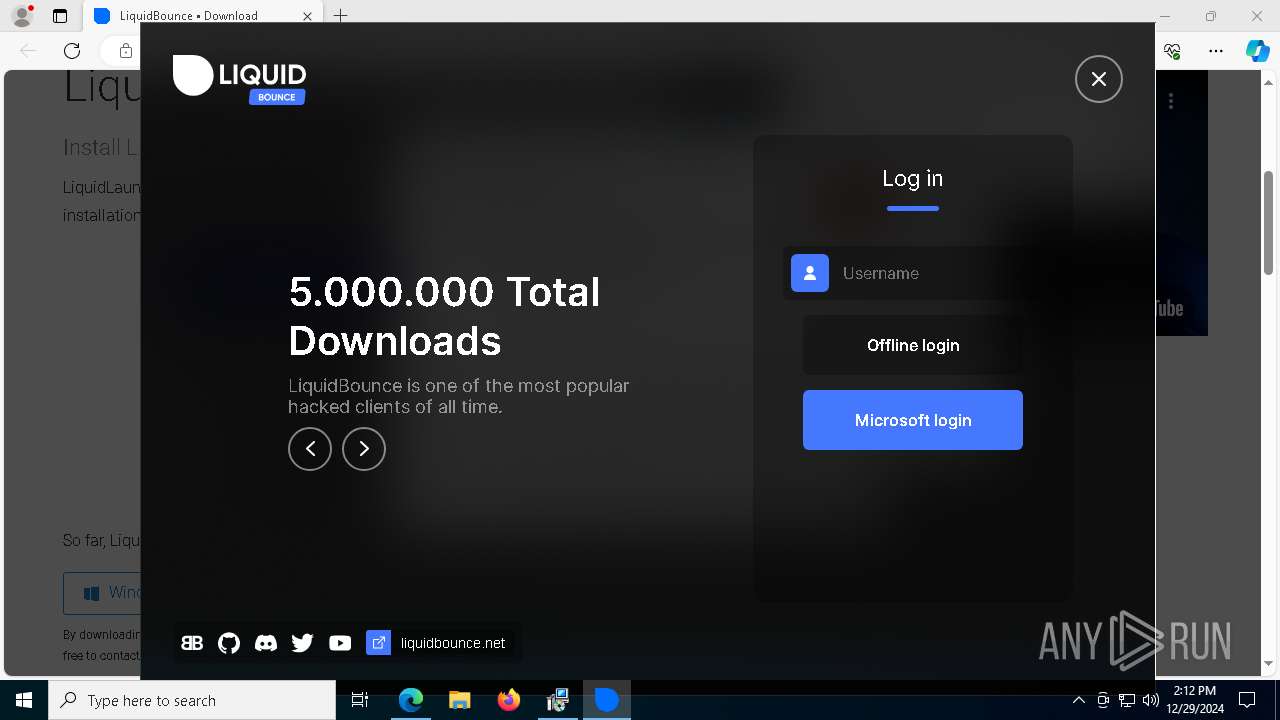The width and height of the screenshot is (1280, 720).
Task: Open Microsoft Edge from taskbar
Action: tap(411, 700)
